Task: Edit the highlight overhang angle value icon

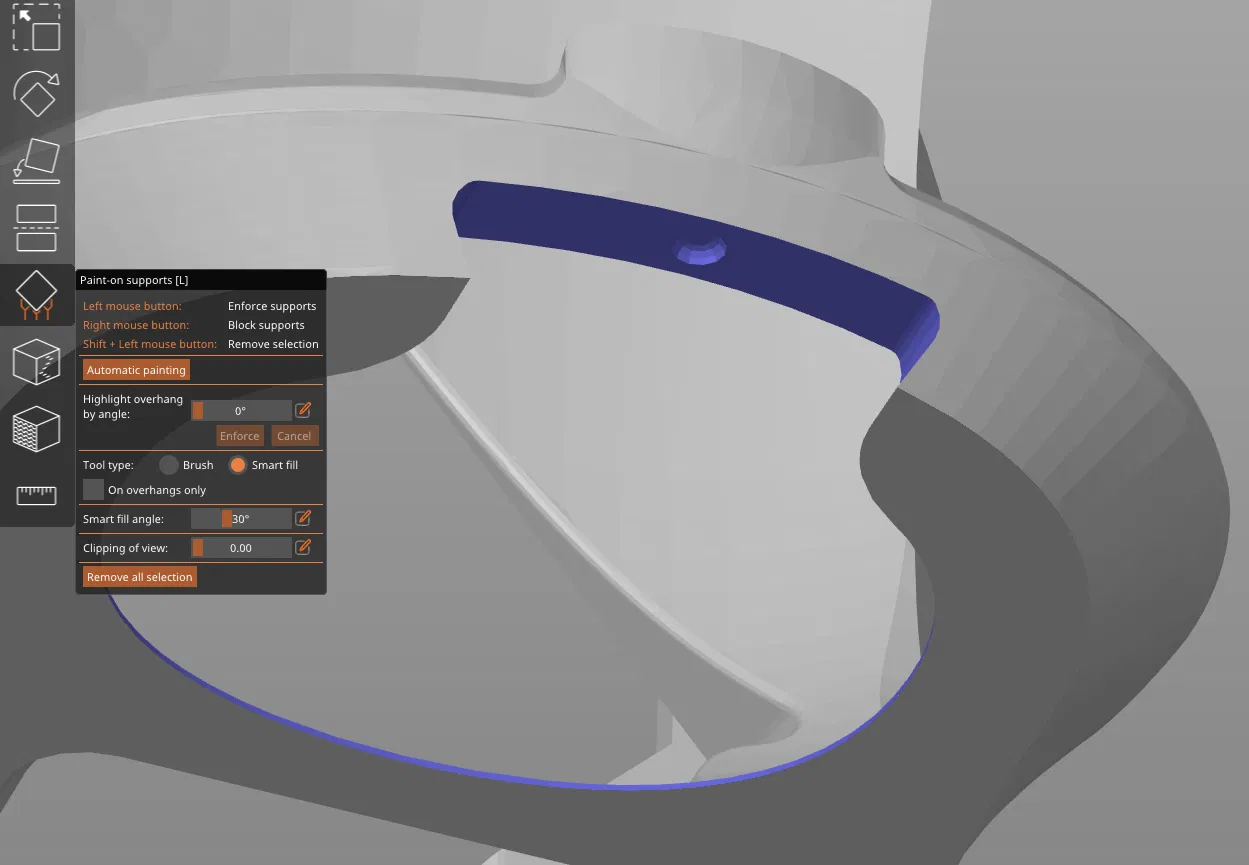Action: click(304, 410)
